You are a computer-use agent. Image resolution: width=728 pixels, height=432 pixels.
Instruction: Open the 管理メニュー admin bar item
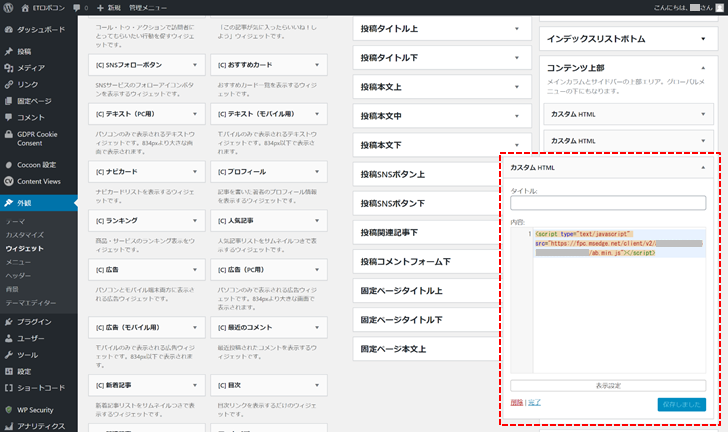[x=148, y=8]
